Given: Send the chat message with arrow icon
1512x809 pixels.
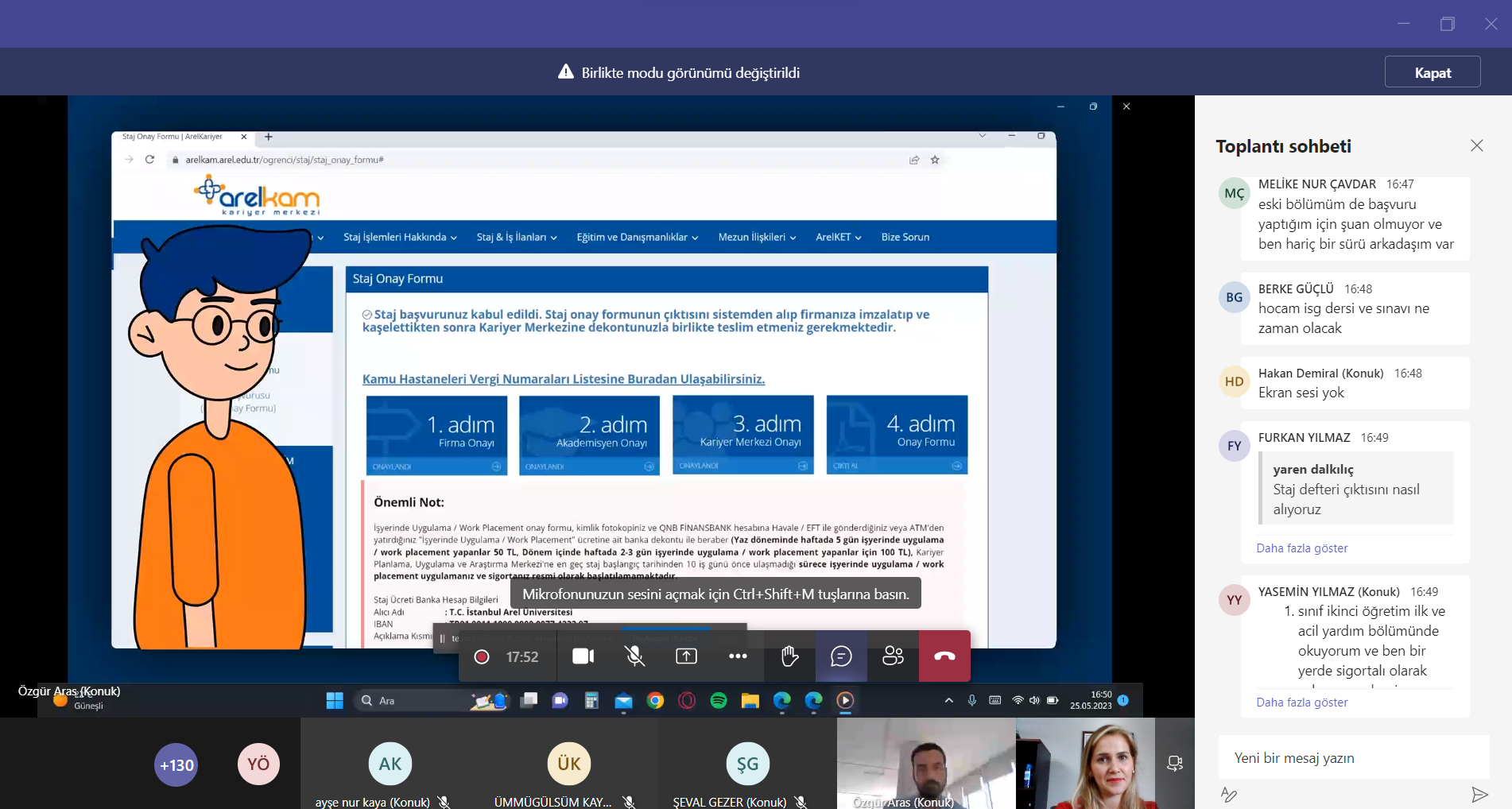Looking at the screenshot, I should pos(1479,794).
